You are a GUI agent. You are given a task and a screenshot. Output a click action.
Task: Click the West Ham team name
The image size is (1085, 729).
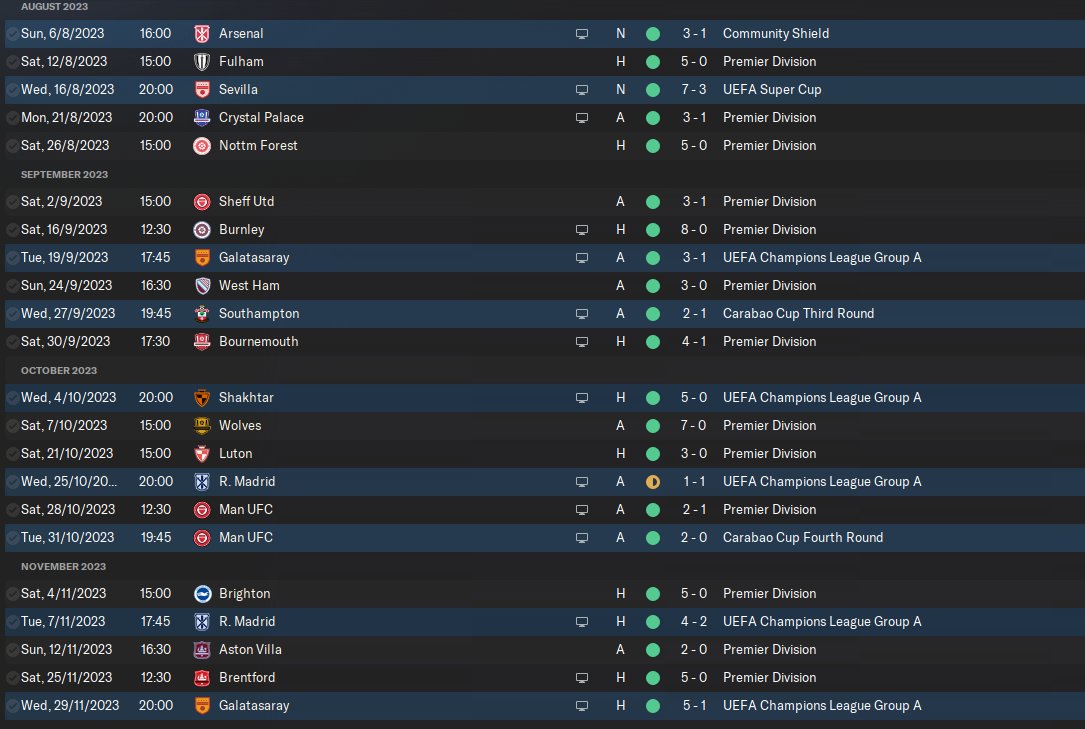[x=249, y=285]
